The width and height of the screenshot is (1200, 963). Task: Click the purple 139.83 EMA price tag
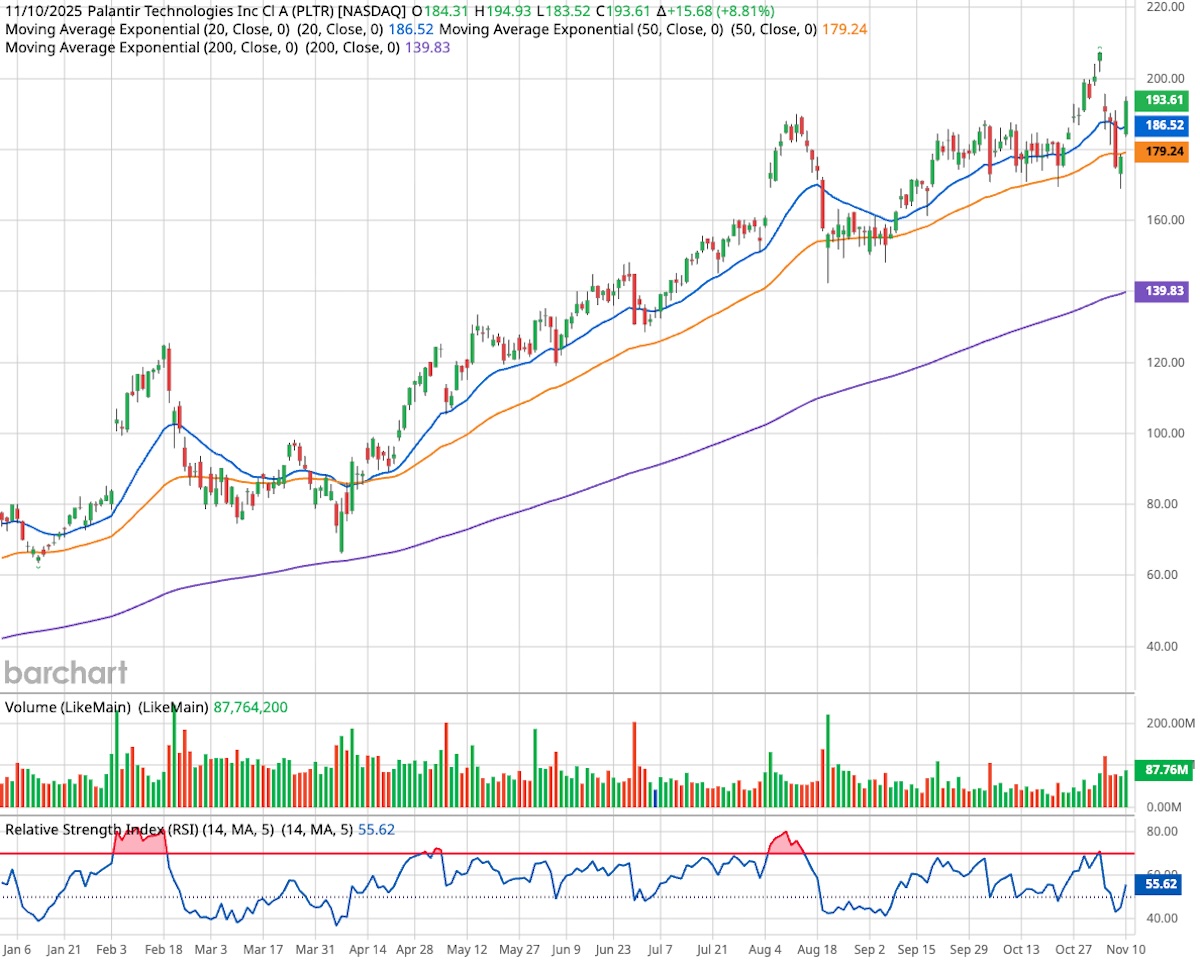1164,291
